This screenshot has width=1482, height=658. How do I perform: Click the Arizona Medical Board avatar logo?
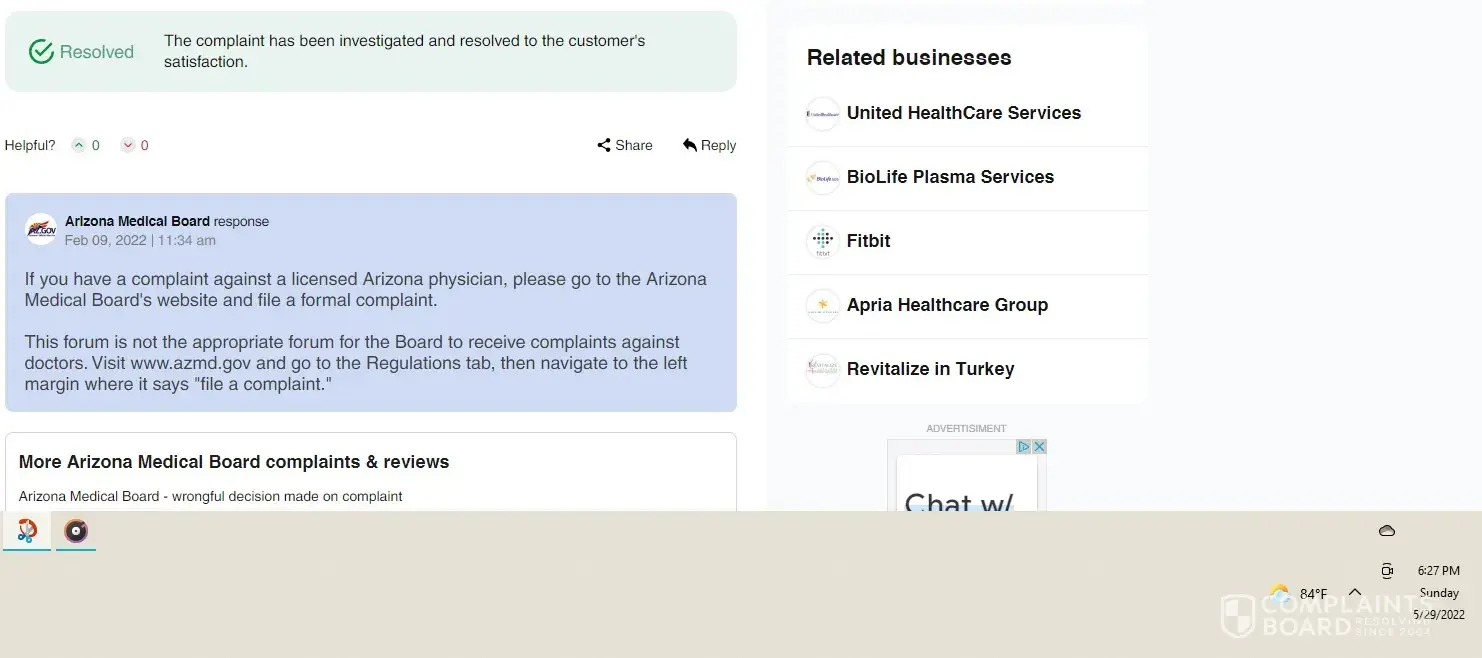click(41, 229)
